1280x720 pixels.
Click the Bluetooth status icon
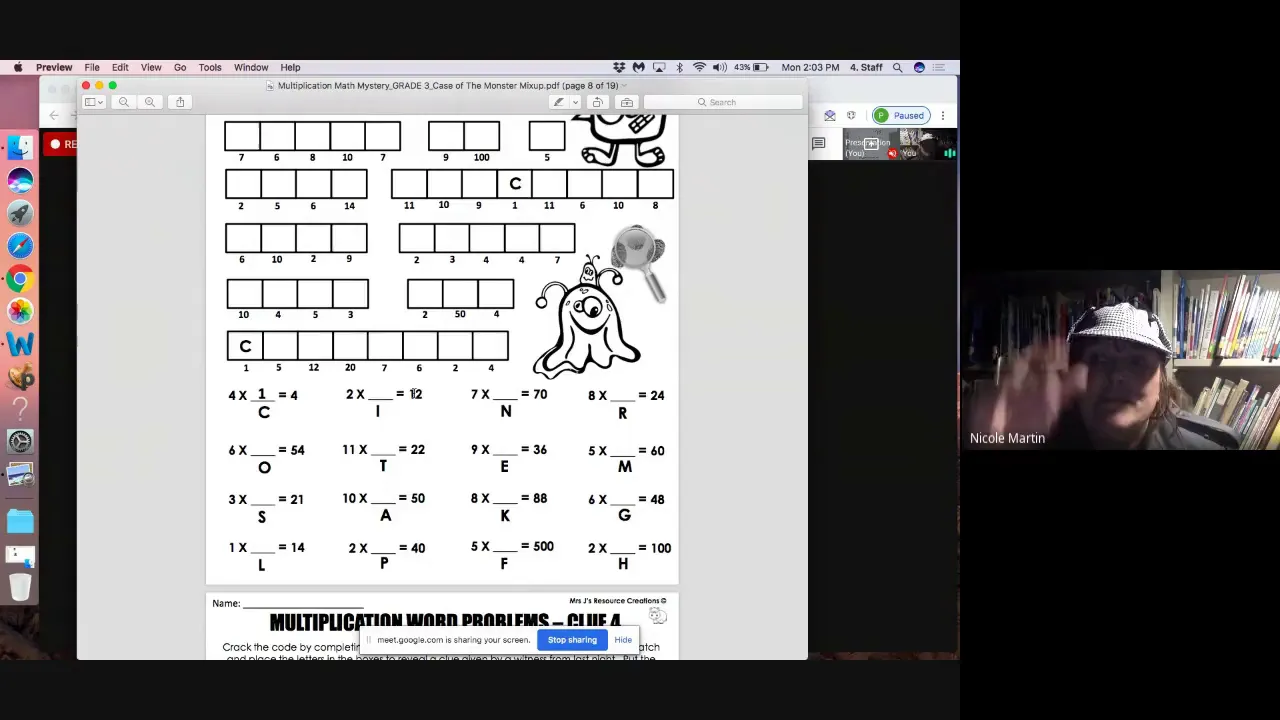[679, 67]
